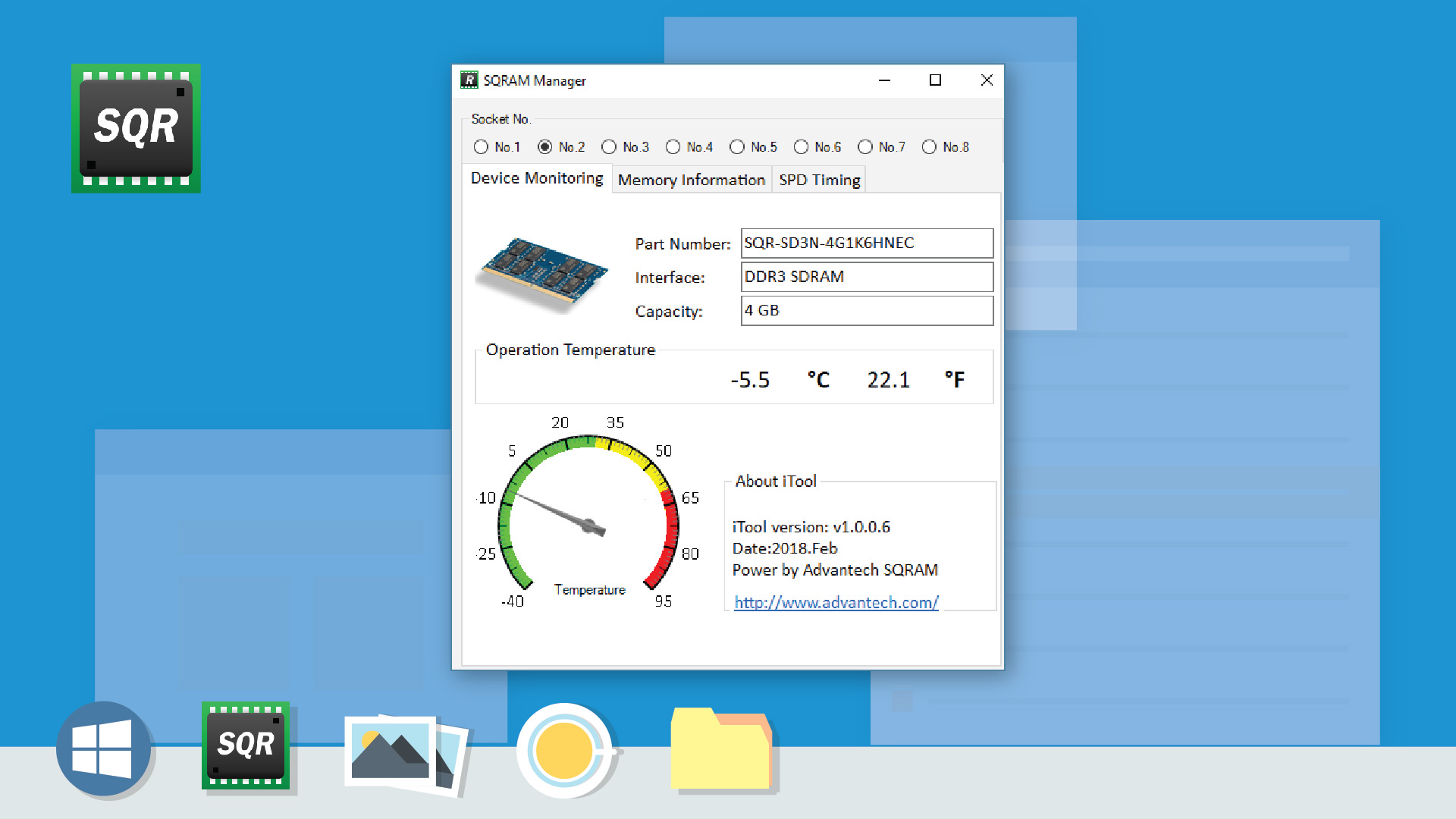Image resolution: width=1456 pixels, height=819 pixels.
Task: Select socket No.6 radio button
Action: pos(801,147)
